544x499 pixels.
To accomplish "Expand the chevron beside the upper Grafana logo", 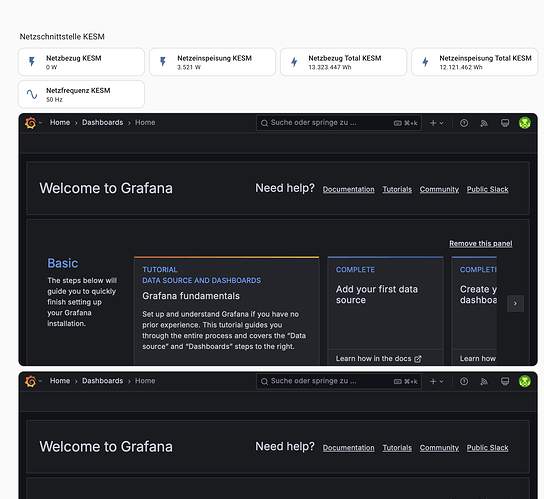I will (x=40, y=123).
